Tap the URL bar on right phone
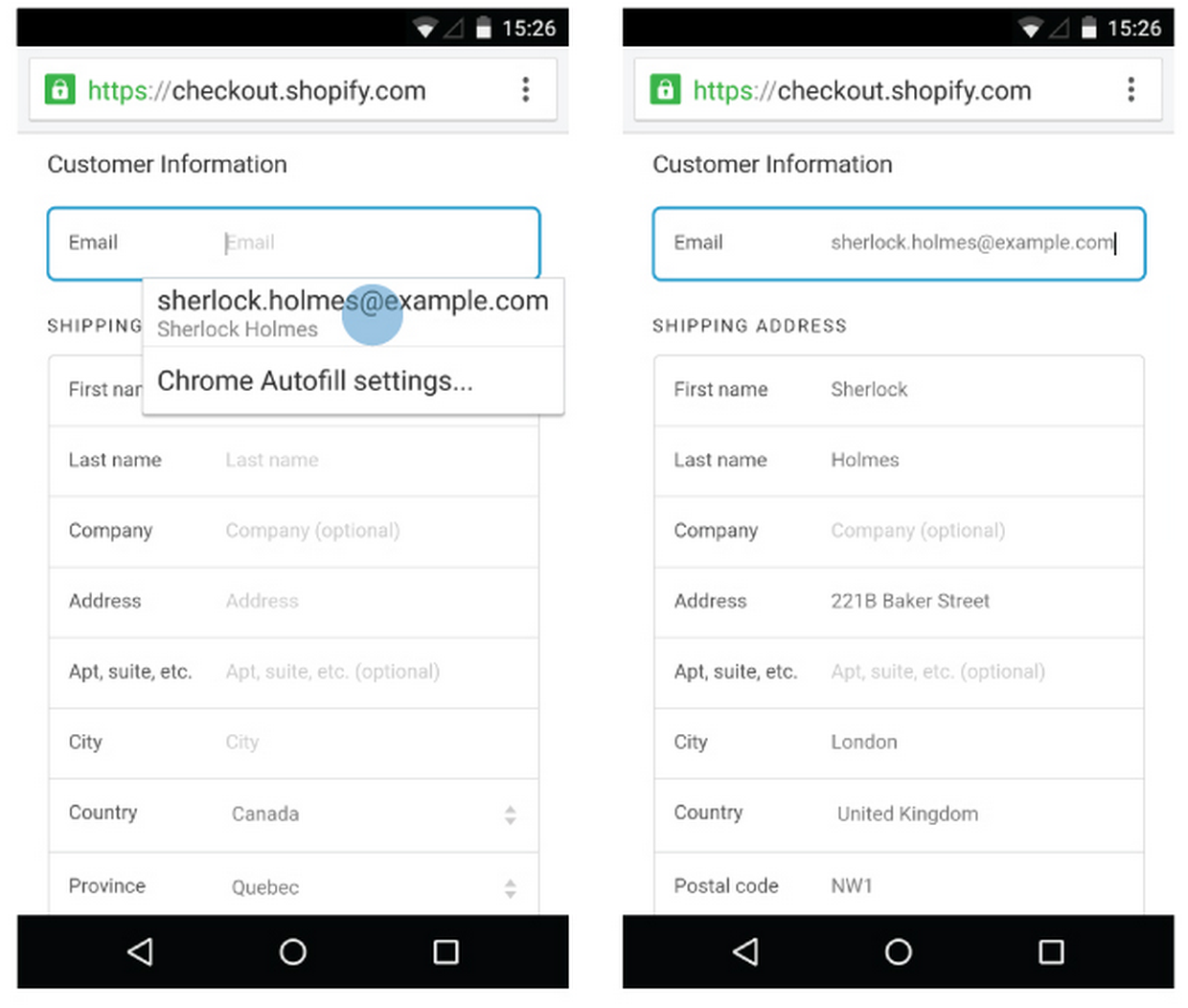Viewport: 1188px width, 1008px height. 899,90
